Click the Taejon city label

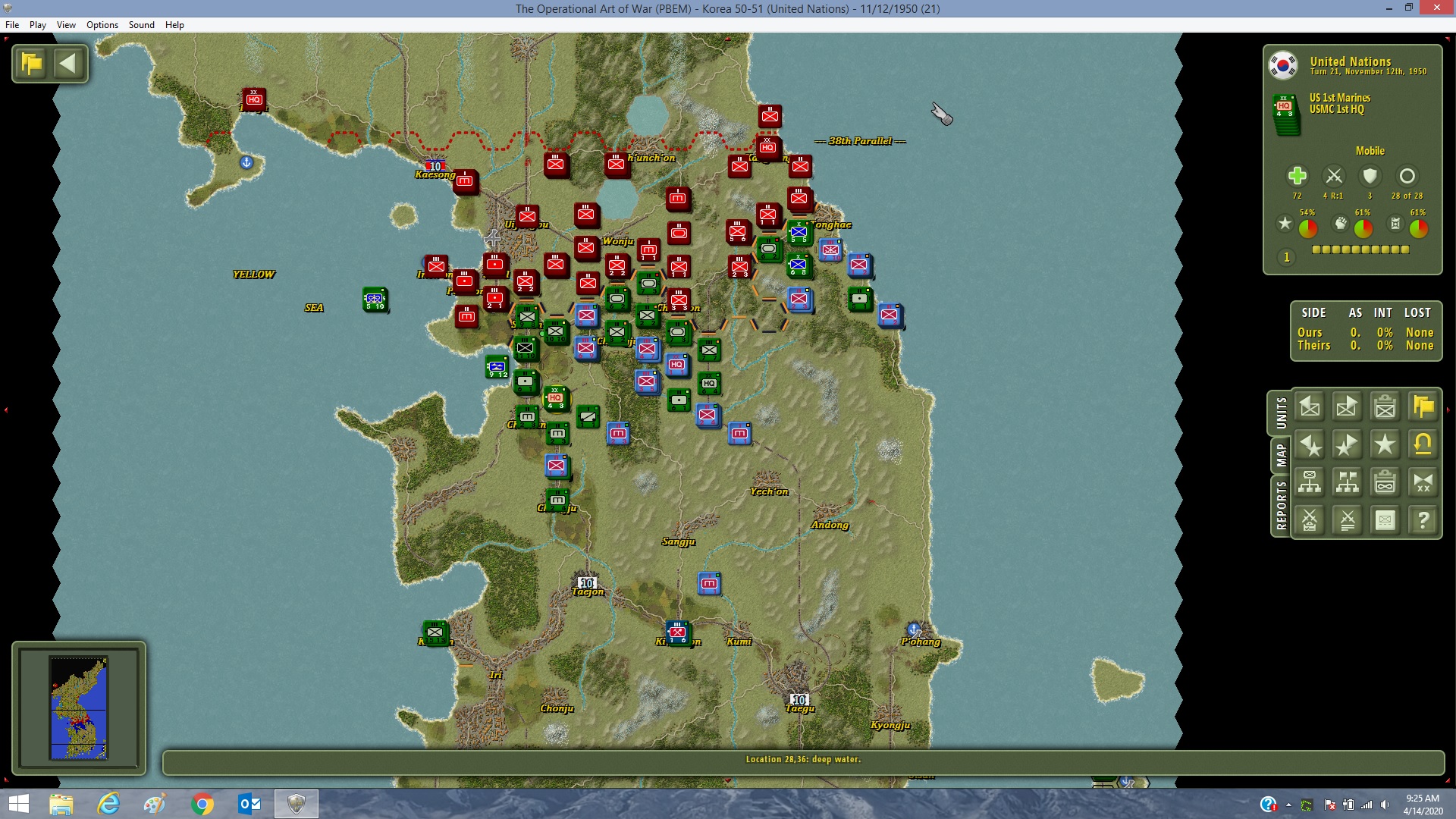tap(588, 591)
